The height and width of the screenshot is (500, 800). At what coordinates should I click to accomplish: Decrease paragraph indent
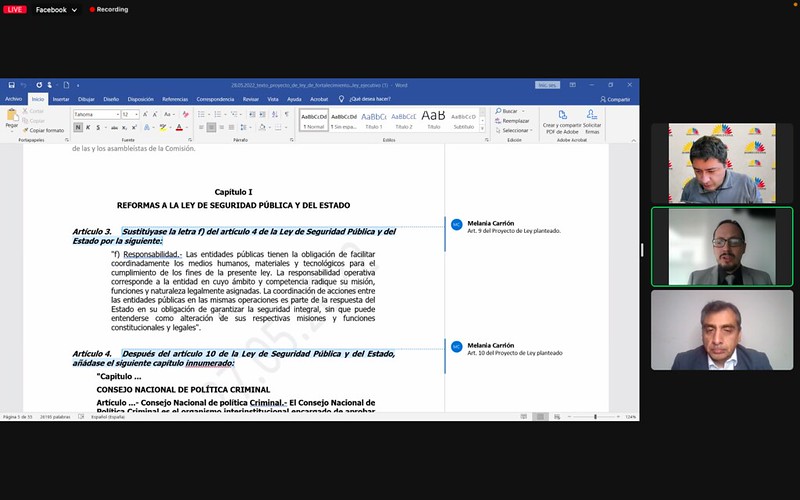252,114
